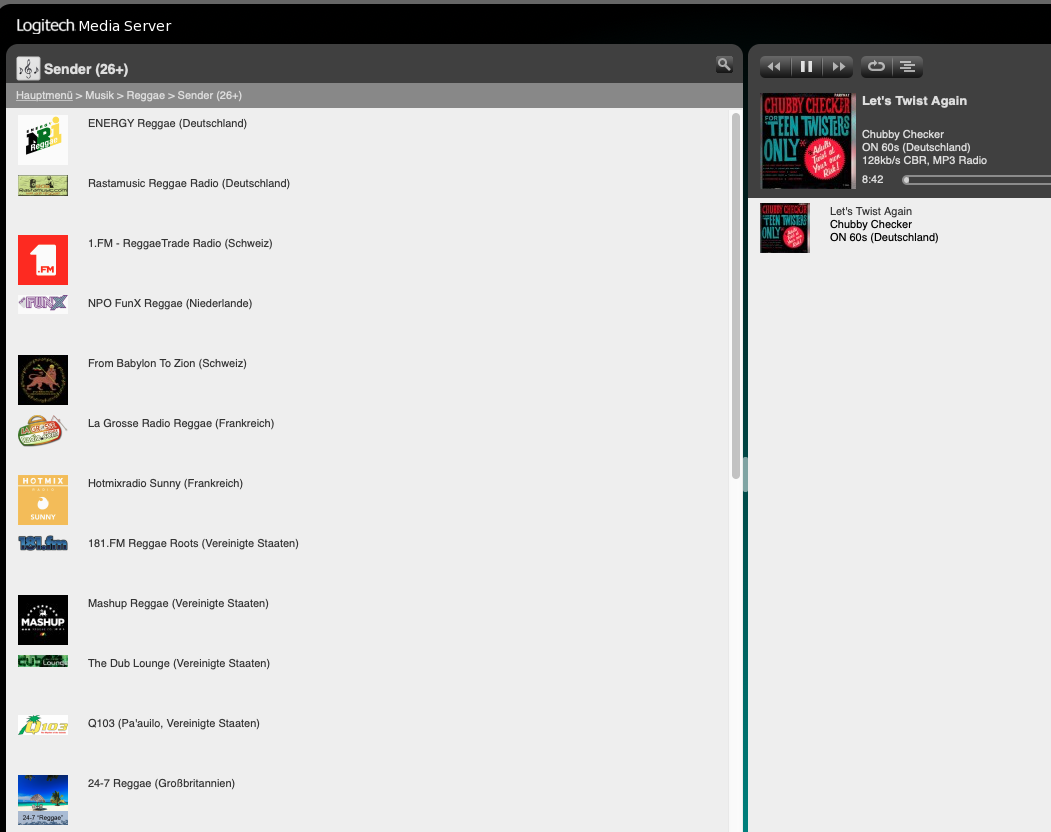Image resolution: width=1051 pixels, height=832 pixels.
Task: Click the Q103 station logo
Action: click(x=43, y=725)
